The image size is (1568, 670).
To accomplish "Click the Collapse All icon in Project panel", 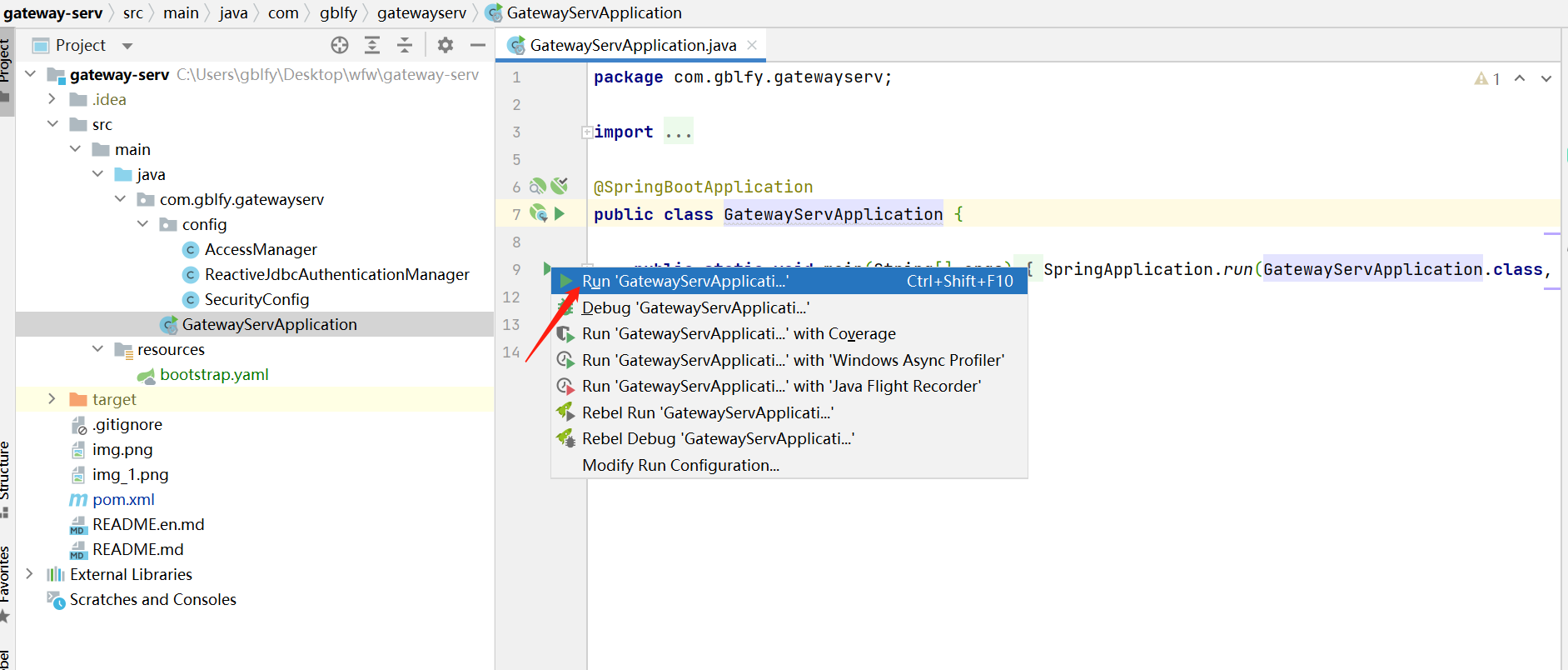I will tap(405, 45).
